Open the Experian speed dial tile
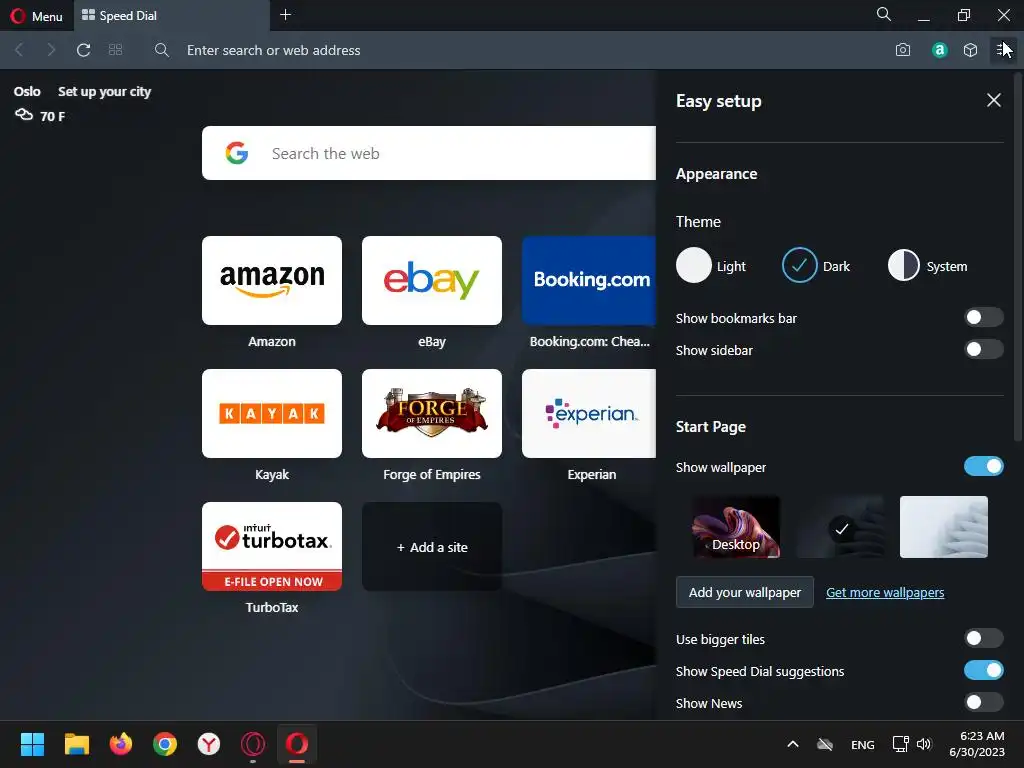The width and height of the screenshot is (1024, 768). coord(589,413)
